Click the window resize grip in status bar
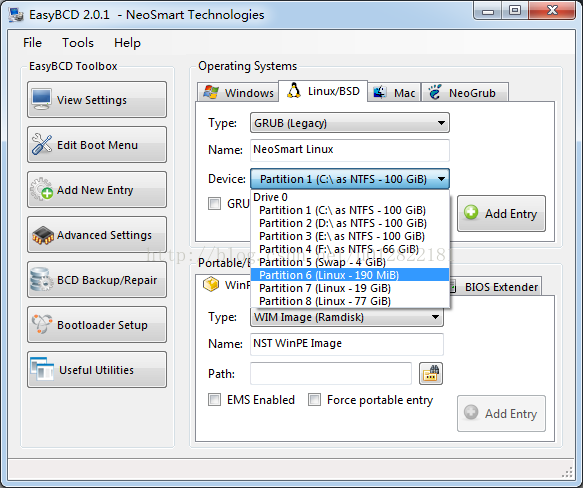Viewport: 583px width, 488px height. [567, 472]
